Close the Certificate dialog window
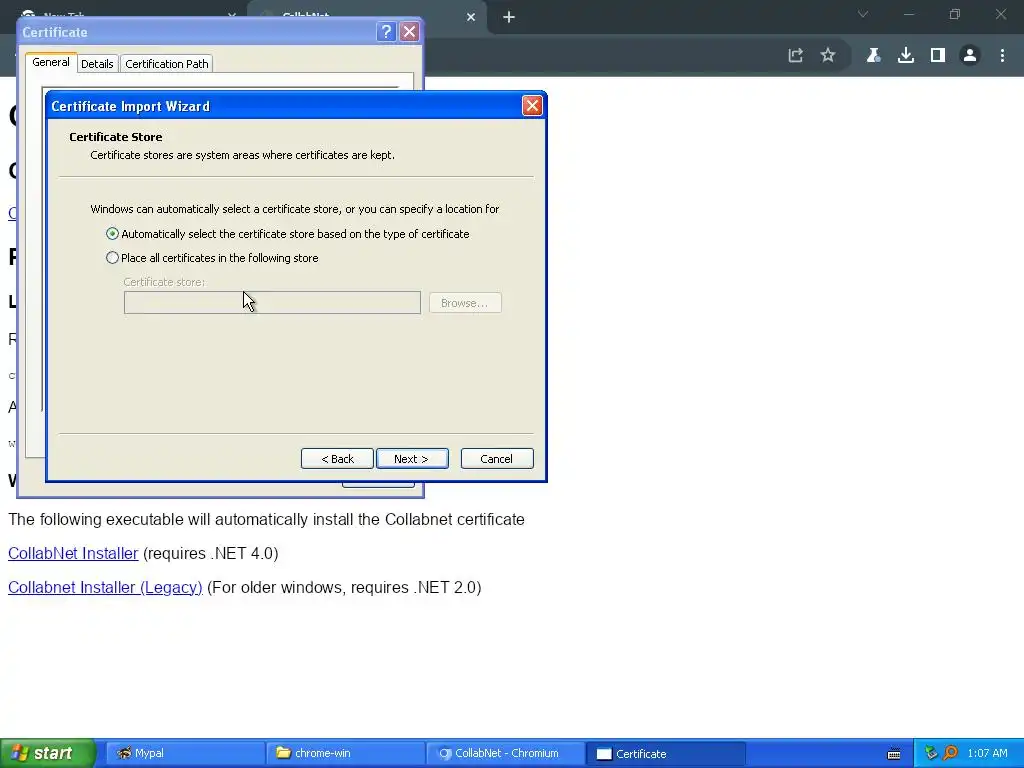1024x768 pixels. (409, 32)
